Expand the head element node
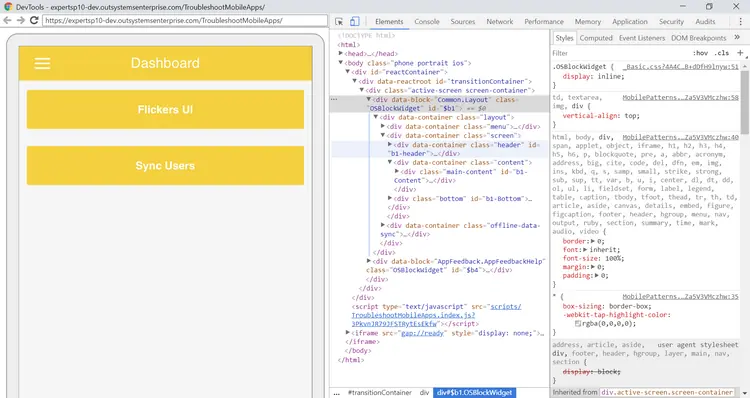Image resolution: width=750 pixels, height=398 pixels. coord(341,54)
